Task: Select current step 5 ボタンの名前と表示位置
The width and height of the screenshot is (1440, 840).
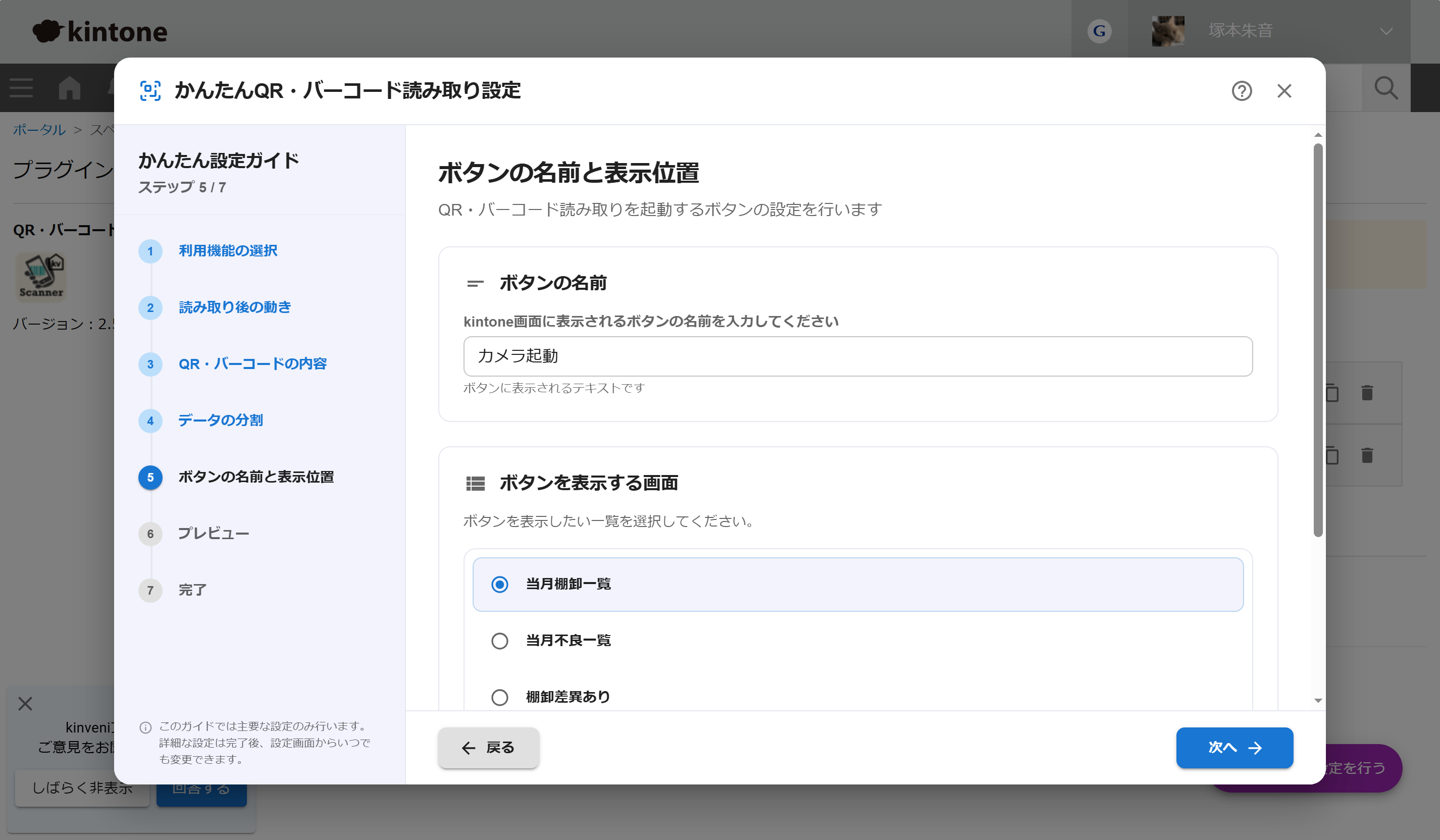Action: click(255, 477)
